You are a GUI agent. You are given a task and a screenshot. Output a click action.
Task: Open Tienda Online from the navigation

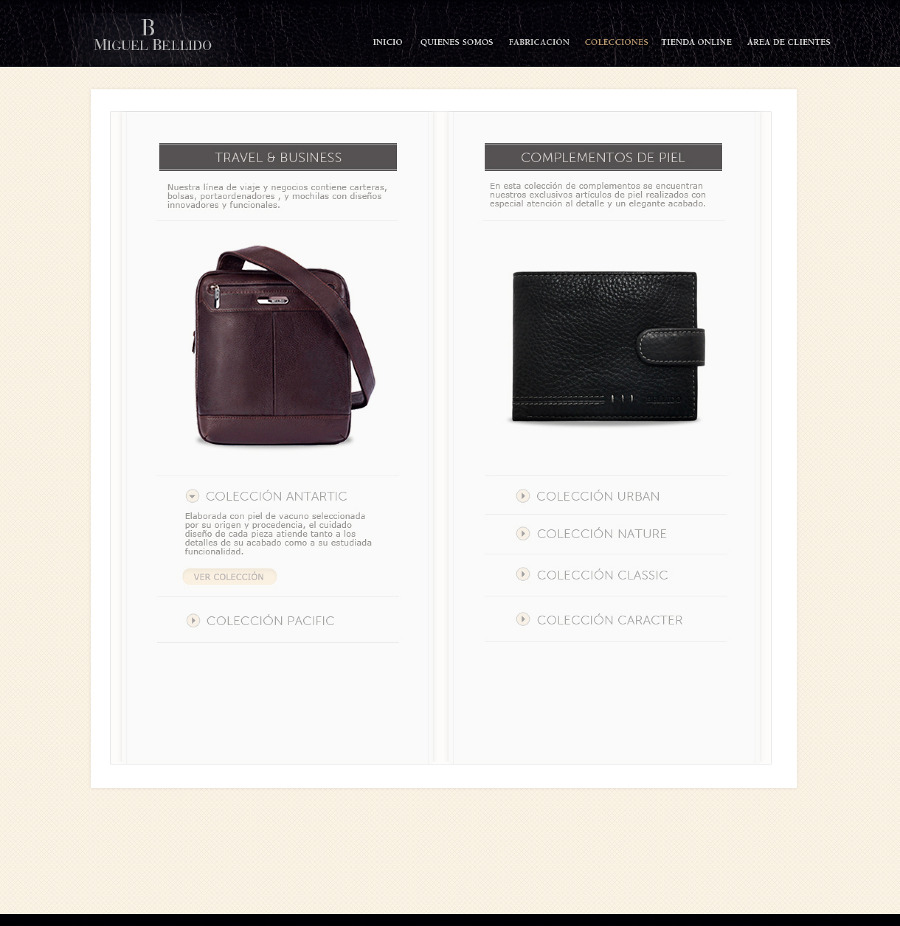pyautogui.click(x=696, y=42)
